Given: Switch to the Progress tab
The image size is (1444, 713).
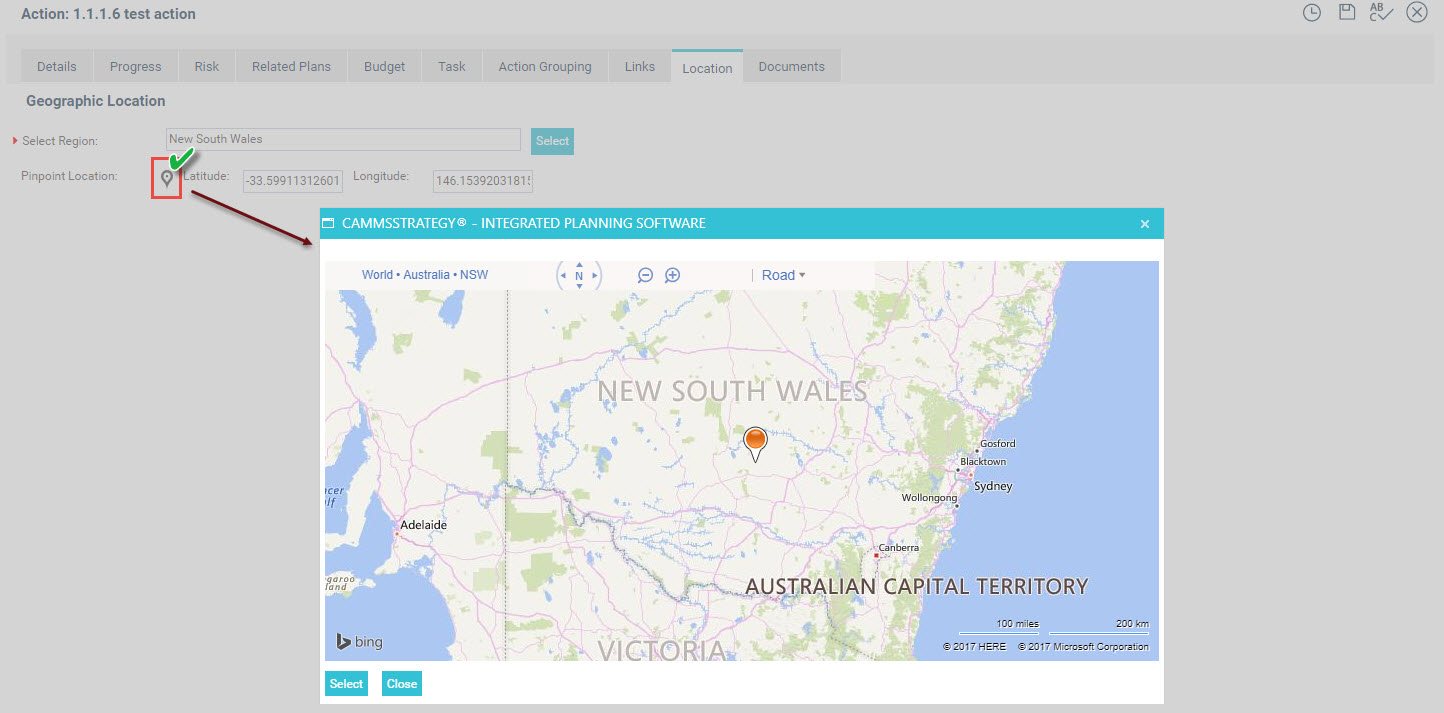Looking at the screenshot, I should click(136, 66).
